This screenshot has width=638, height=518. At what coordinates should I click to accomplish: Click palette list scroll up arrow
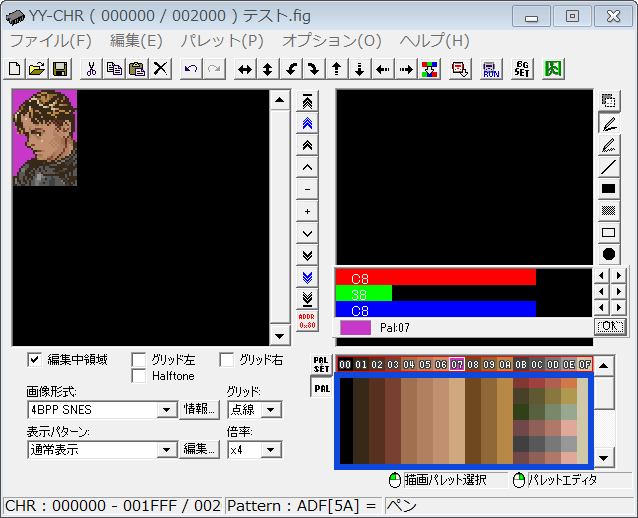tap(604, 365)
